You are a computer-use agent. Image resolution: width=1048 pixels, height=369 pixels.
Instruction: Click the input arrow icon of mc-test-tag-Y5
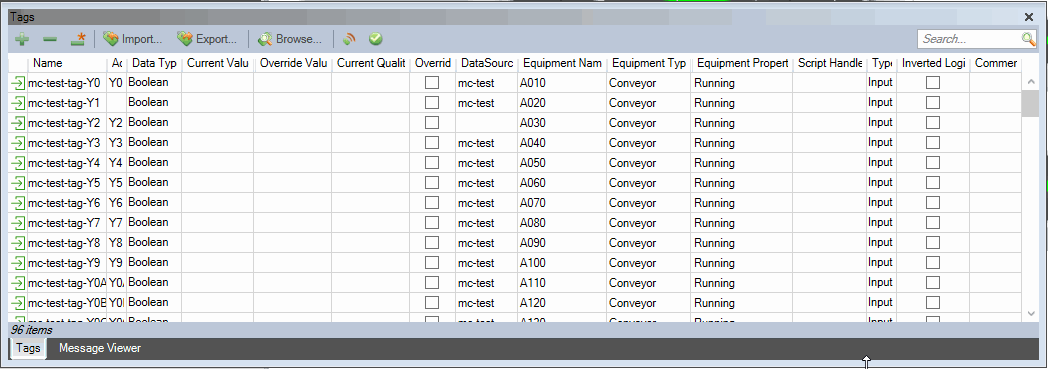click(x=18, y=182)
